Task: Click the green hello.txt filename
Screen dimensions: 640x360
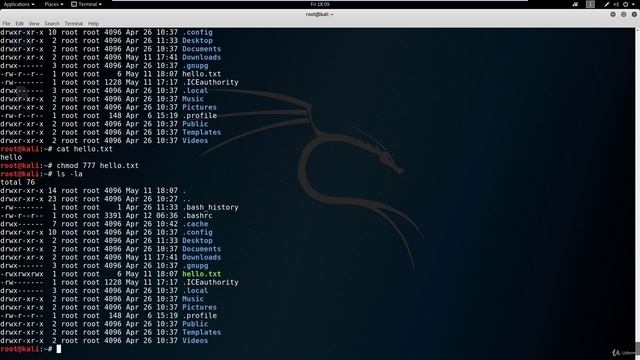Action: click(202, 274)
